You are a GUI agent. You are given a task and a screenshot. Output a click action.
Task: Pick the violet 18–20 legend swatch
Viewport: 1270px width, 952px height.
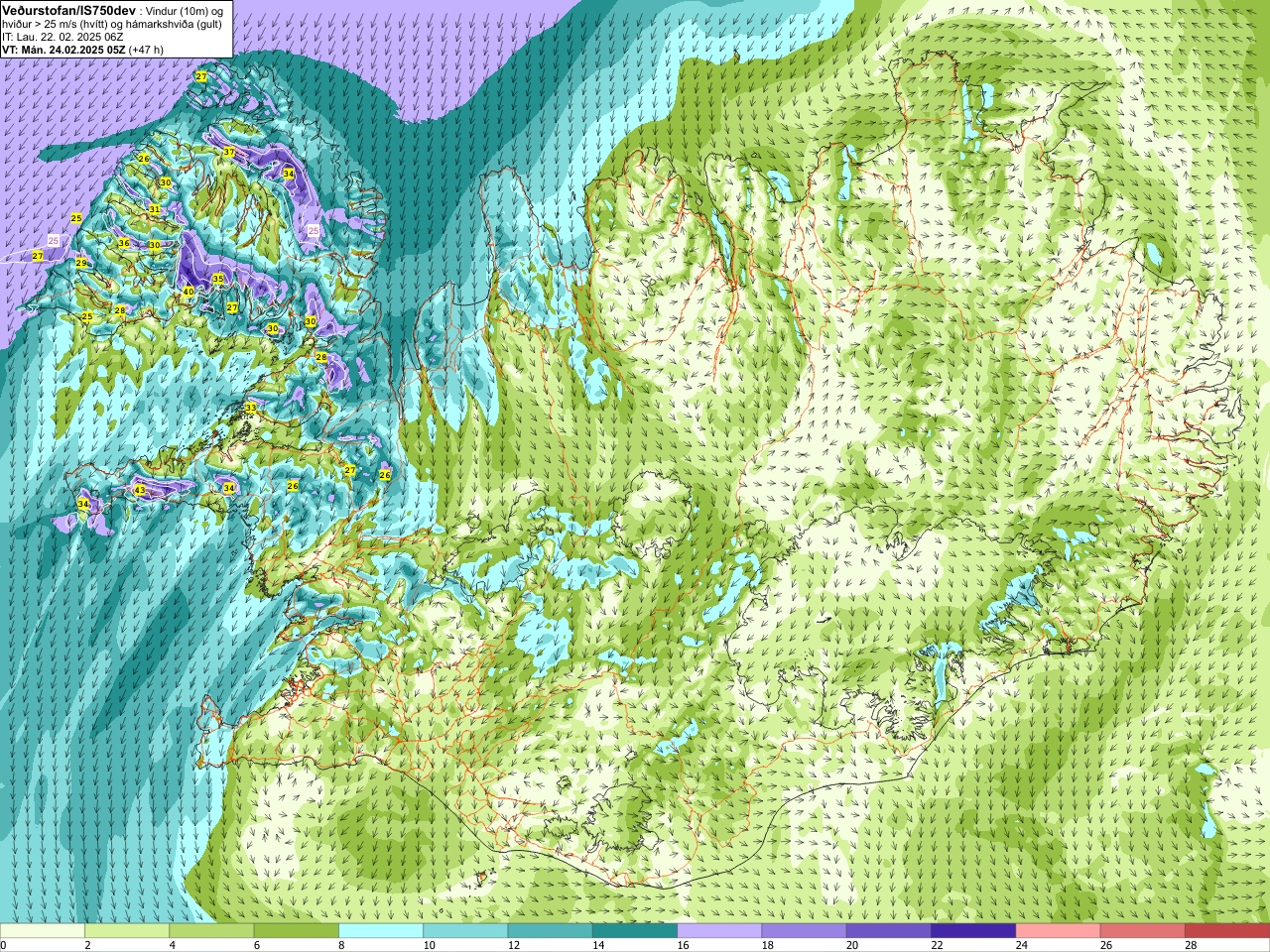[804, 931]
